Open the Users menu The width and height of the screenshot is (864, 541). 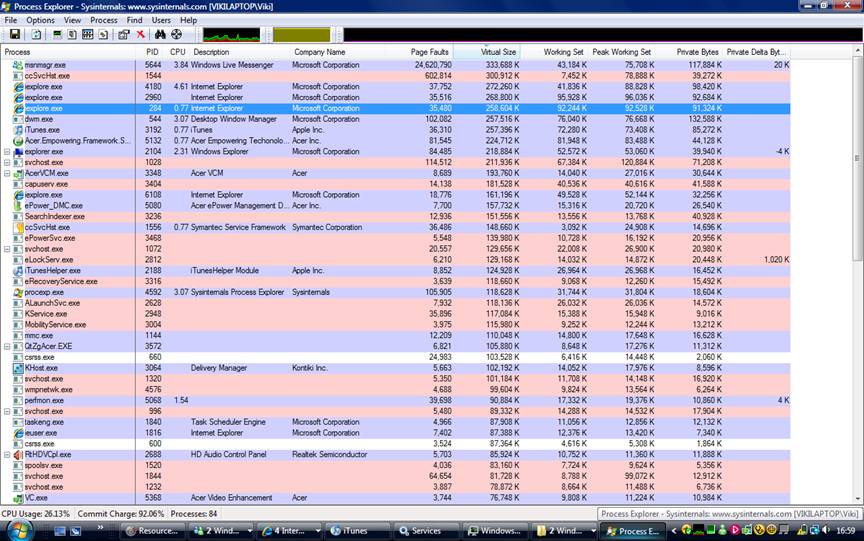pyautogui.click(x=161, y=20)
